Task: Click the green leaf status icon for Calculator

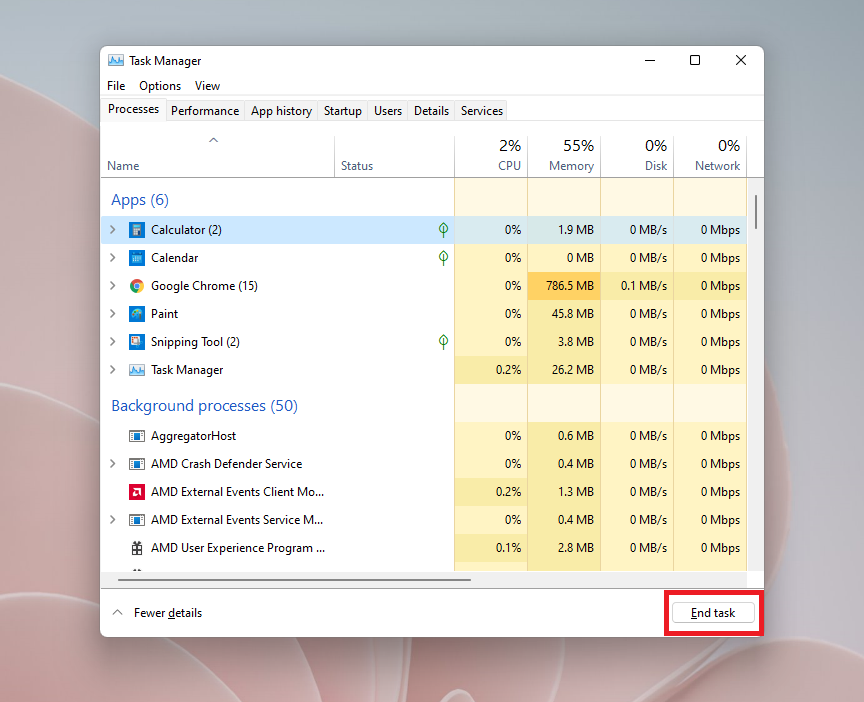Action: (x=443, y=230)
